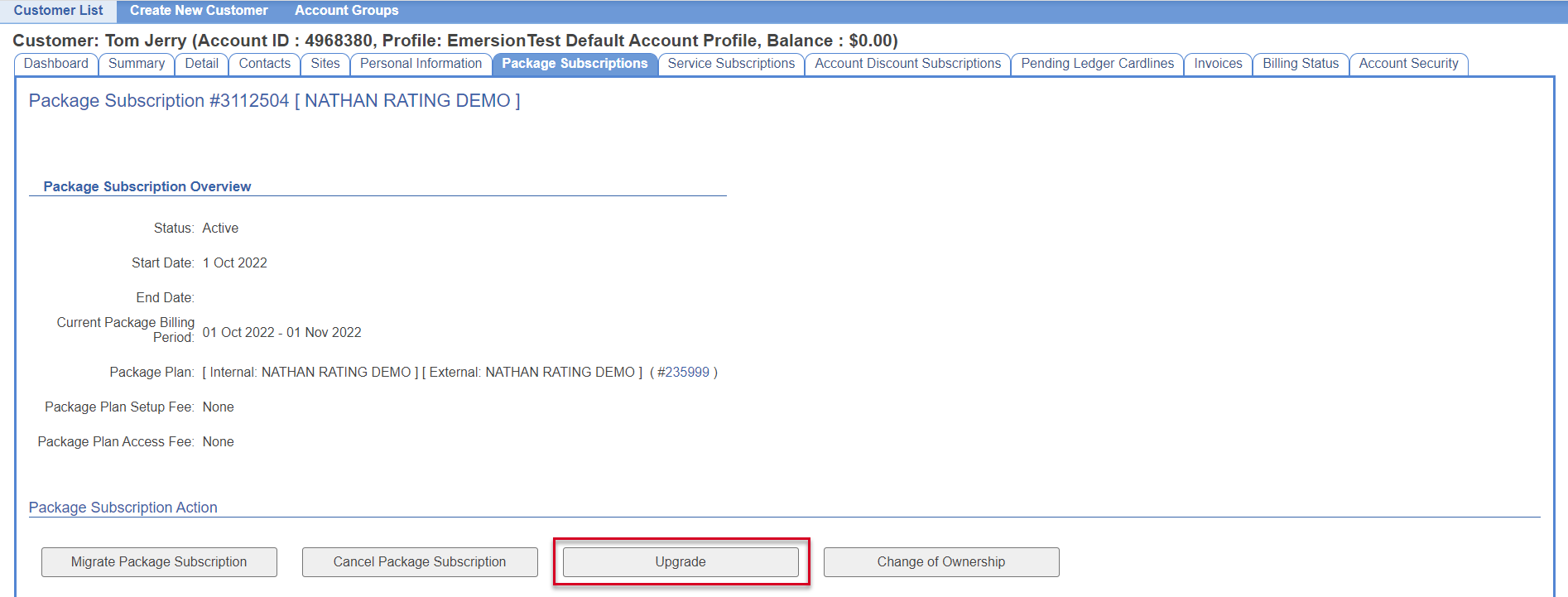This screenshot has width=1568, height=597.
Task: Open the Customer List menu item
Action: tap(58, 11)
